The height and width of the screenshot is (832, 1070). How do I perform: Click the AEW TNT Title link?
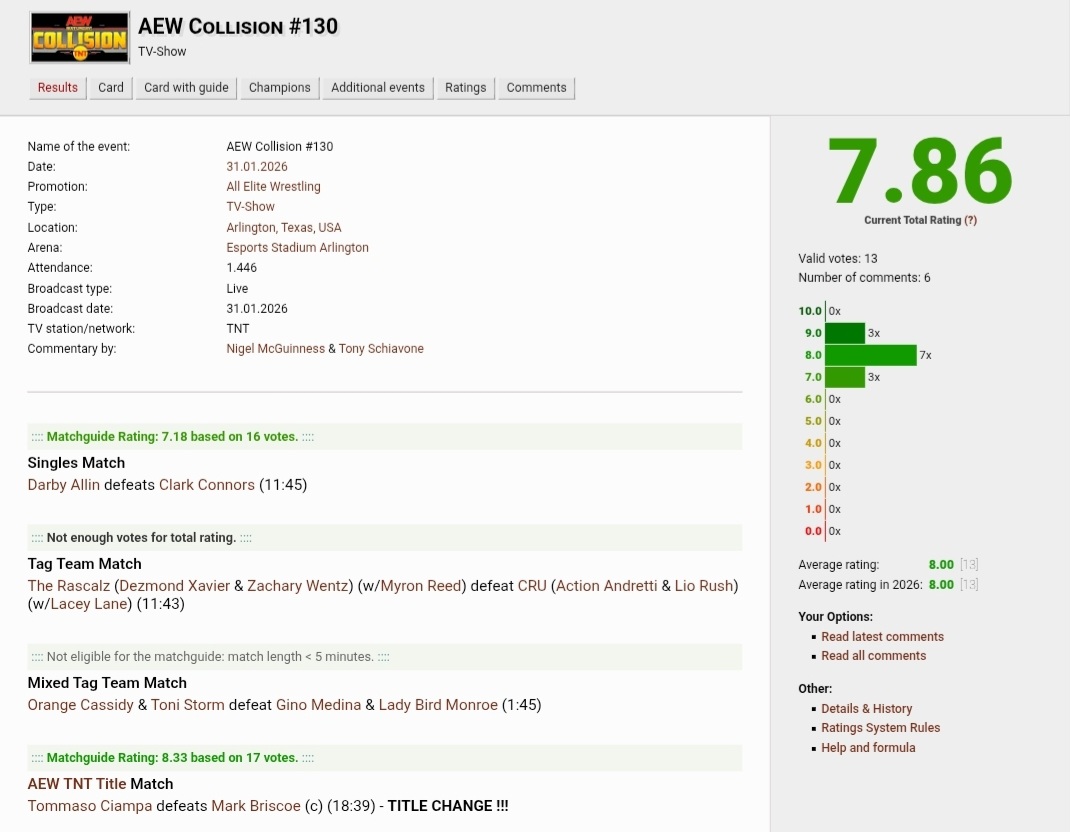tap(77, 784)
